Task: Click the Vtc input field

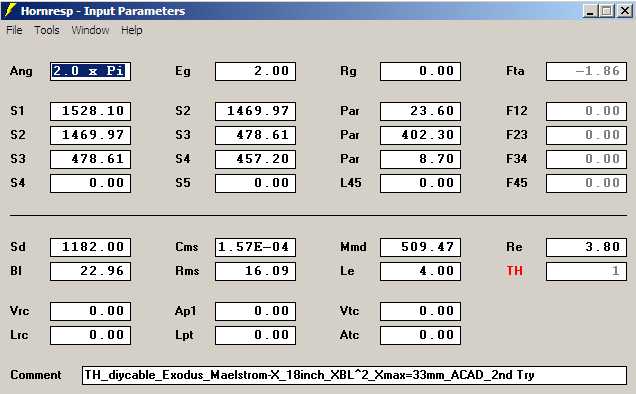Action: (420, 311)
